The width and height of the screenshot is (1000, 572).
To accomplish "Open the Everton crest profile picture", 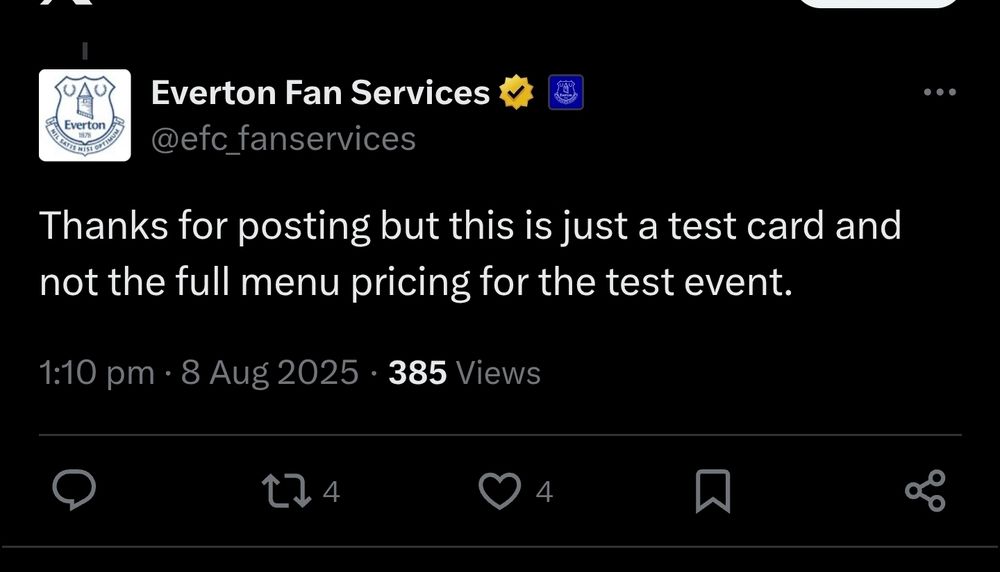I will (85, 115).
